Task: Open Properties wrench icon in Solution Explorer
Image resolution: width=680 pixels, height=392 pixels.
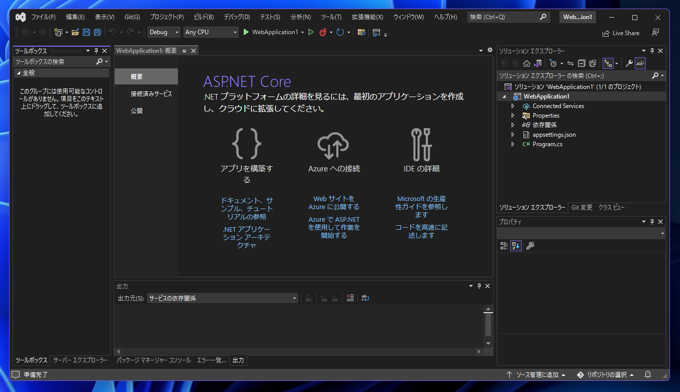Action: 629,63
